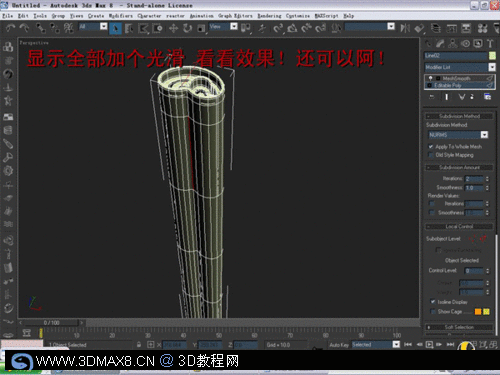Enable Render Values Smoothness checkbox
This screenshot has width=500, height=375.
point(432,212)
